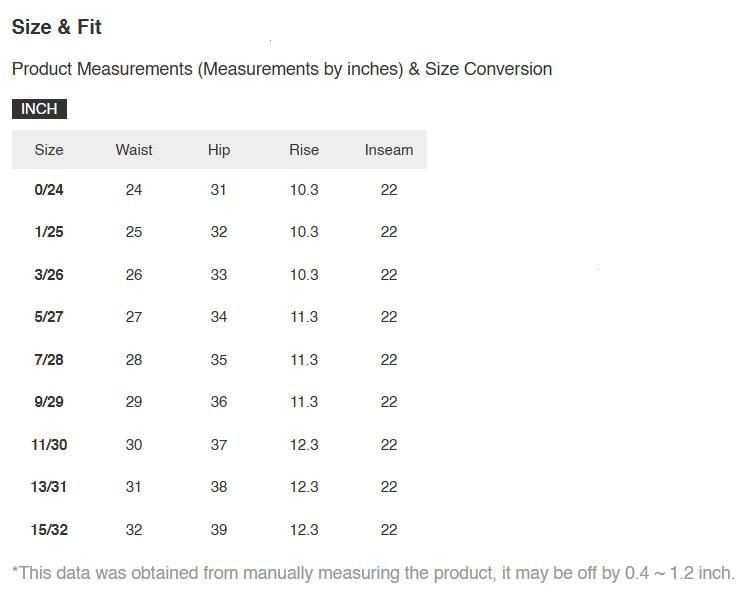Select the 7/28 size row label
Image resolution: width=752 pixels, height=596 pixels.
pos(49,360)
